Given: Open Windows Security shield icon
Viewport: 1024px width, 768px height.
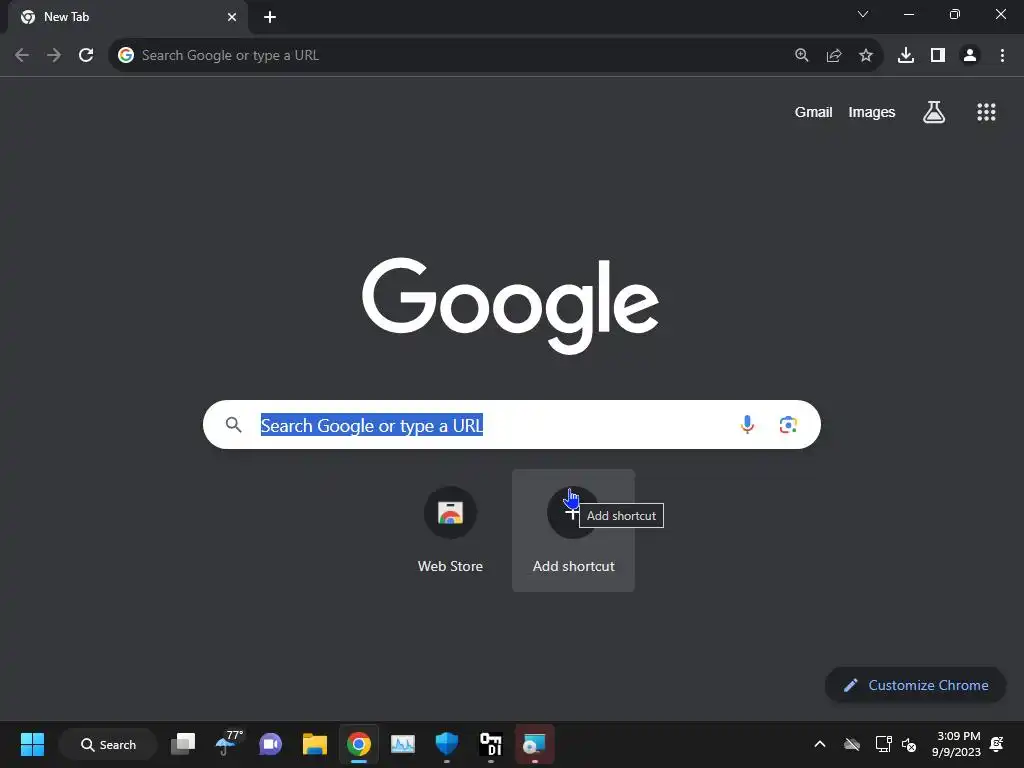Looking at the screenshot, I should click(x=447, y=744).
